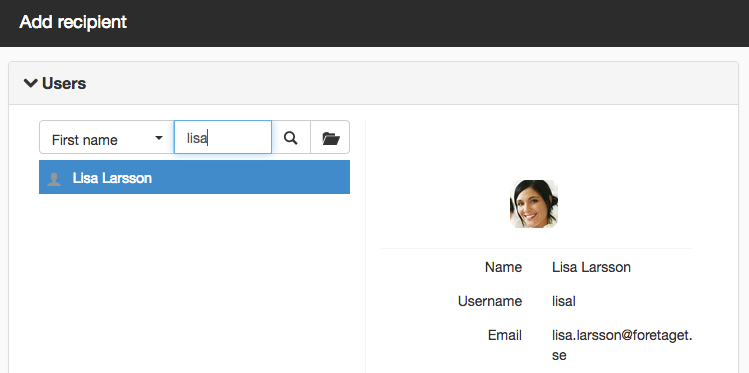Click the Name field label
The image size is (749, 373).
click(x=503, y=267)
